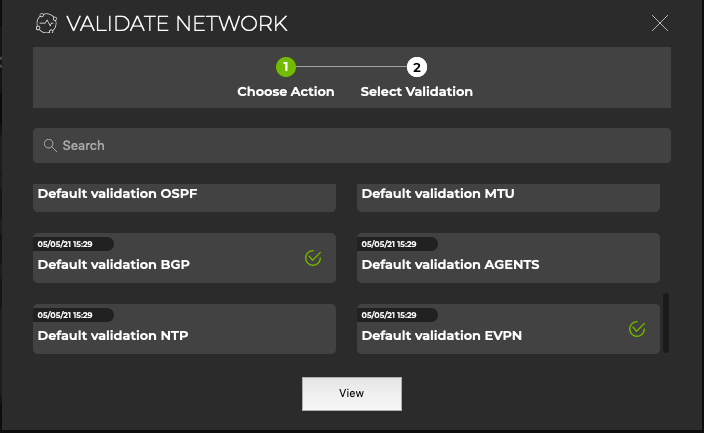This screenshot has width=704, height=433.
Task: Click the timestamp badge on the NTP card
Action: pyautogui.click(x=69, y=314)
